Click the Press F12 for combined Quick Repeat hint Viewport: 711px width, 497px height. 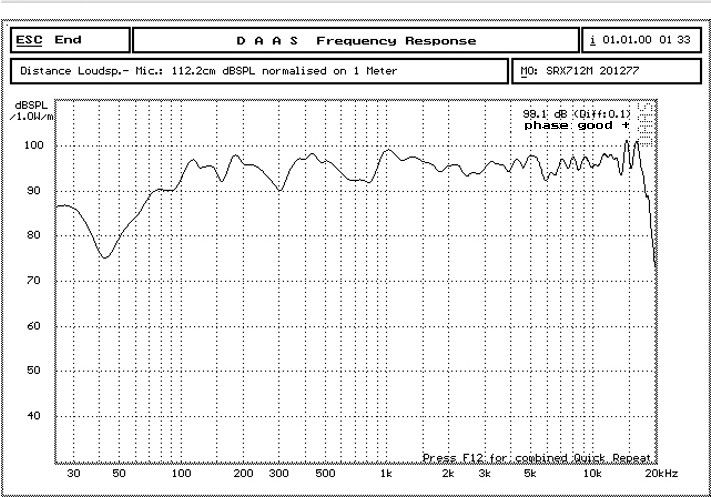(537, 458)
